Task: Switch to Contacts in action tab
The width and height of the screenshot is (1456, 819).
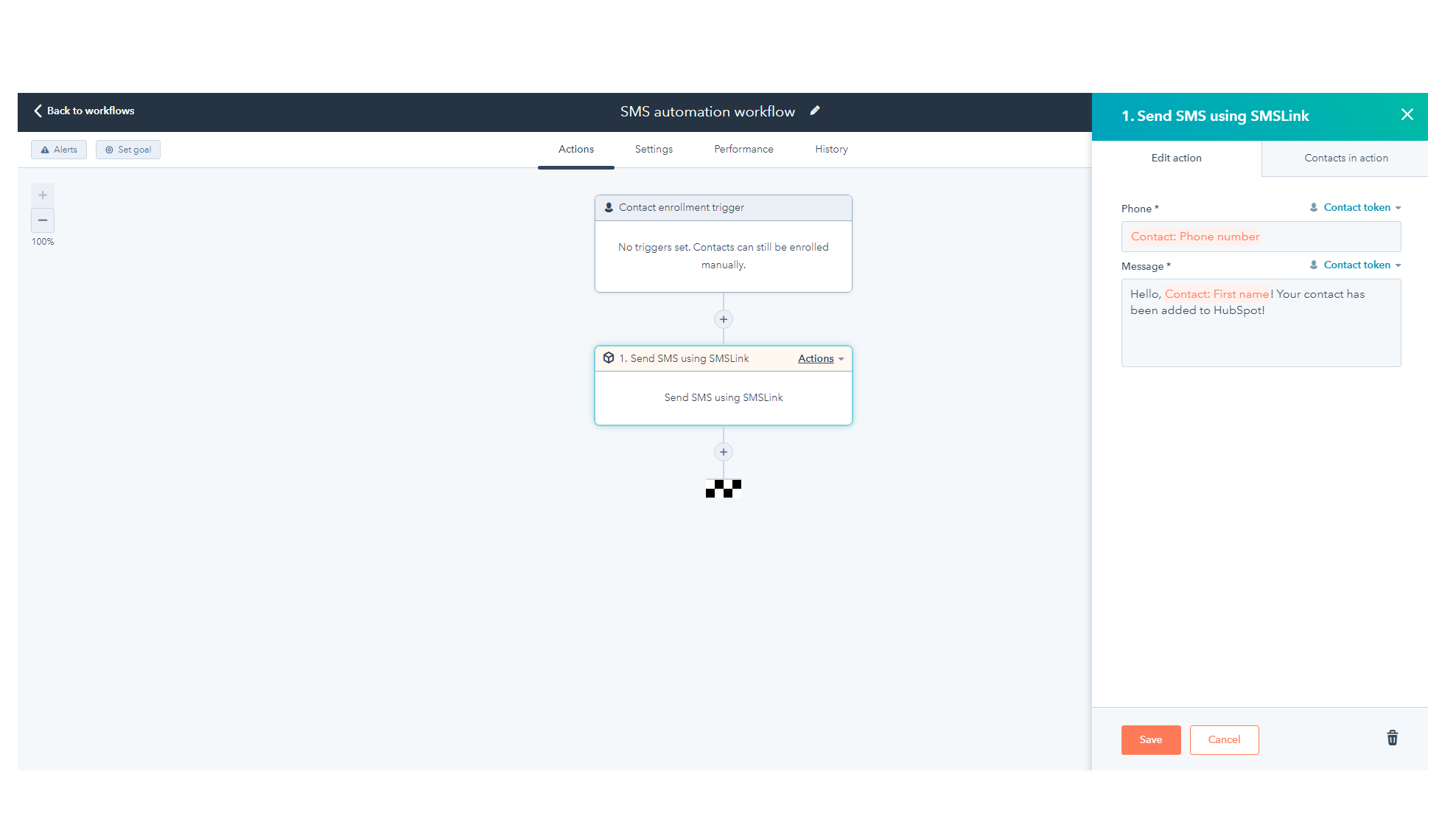Action: [1345, 158]
